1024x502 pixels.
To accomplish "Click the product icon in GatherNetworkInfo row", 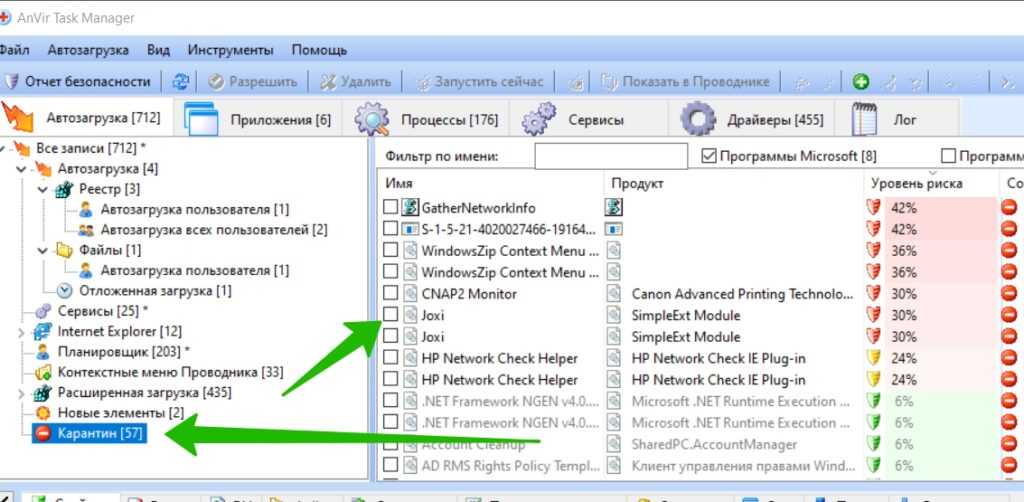I will coord(614,208).
